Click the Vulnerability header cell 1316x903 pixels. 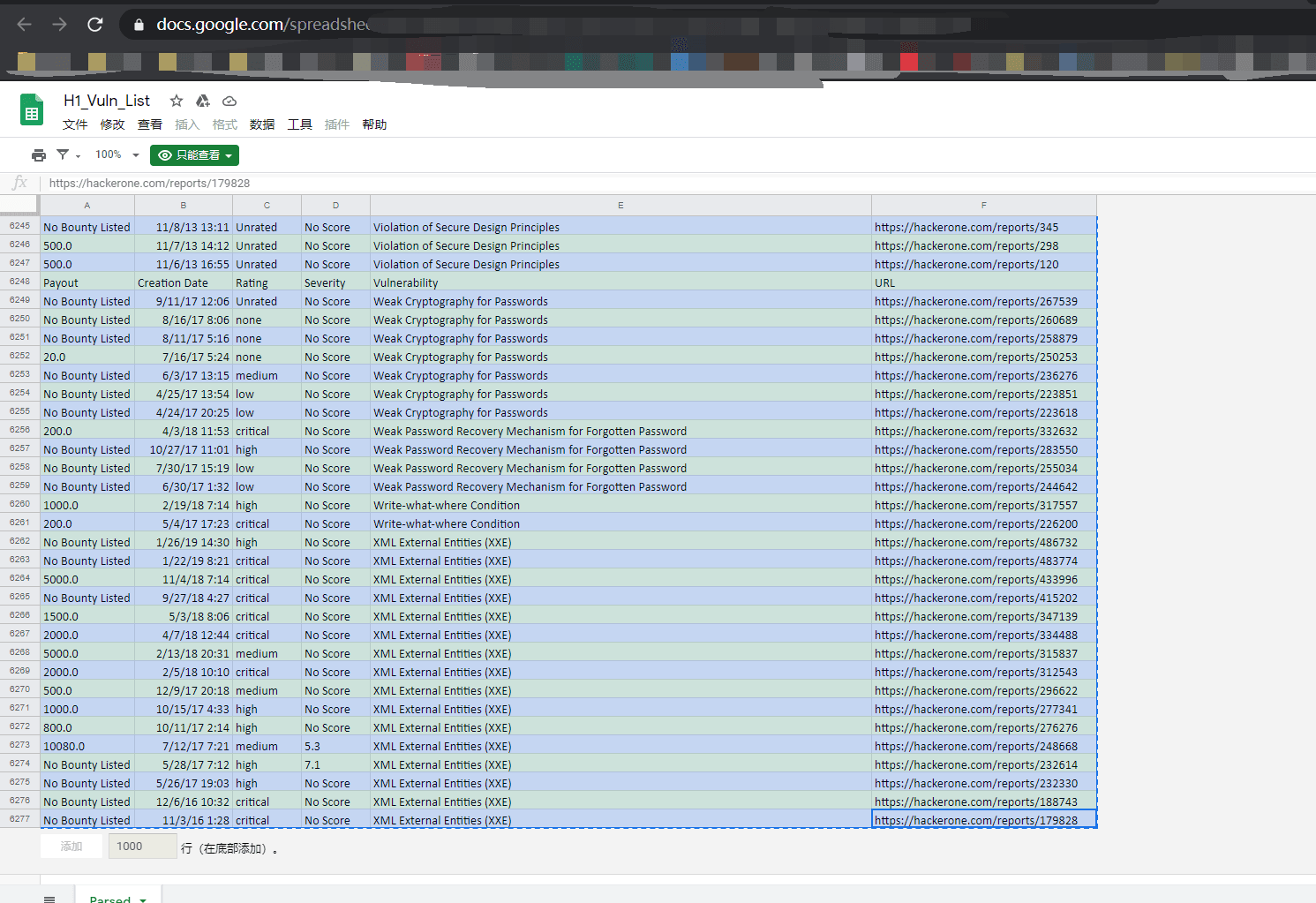620,283
